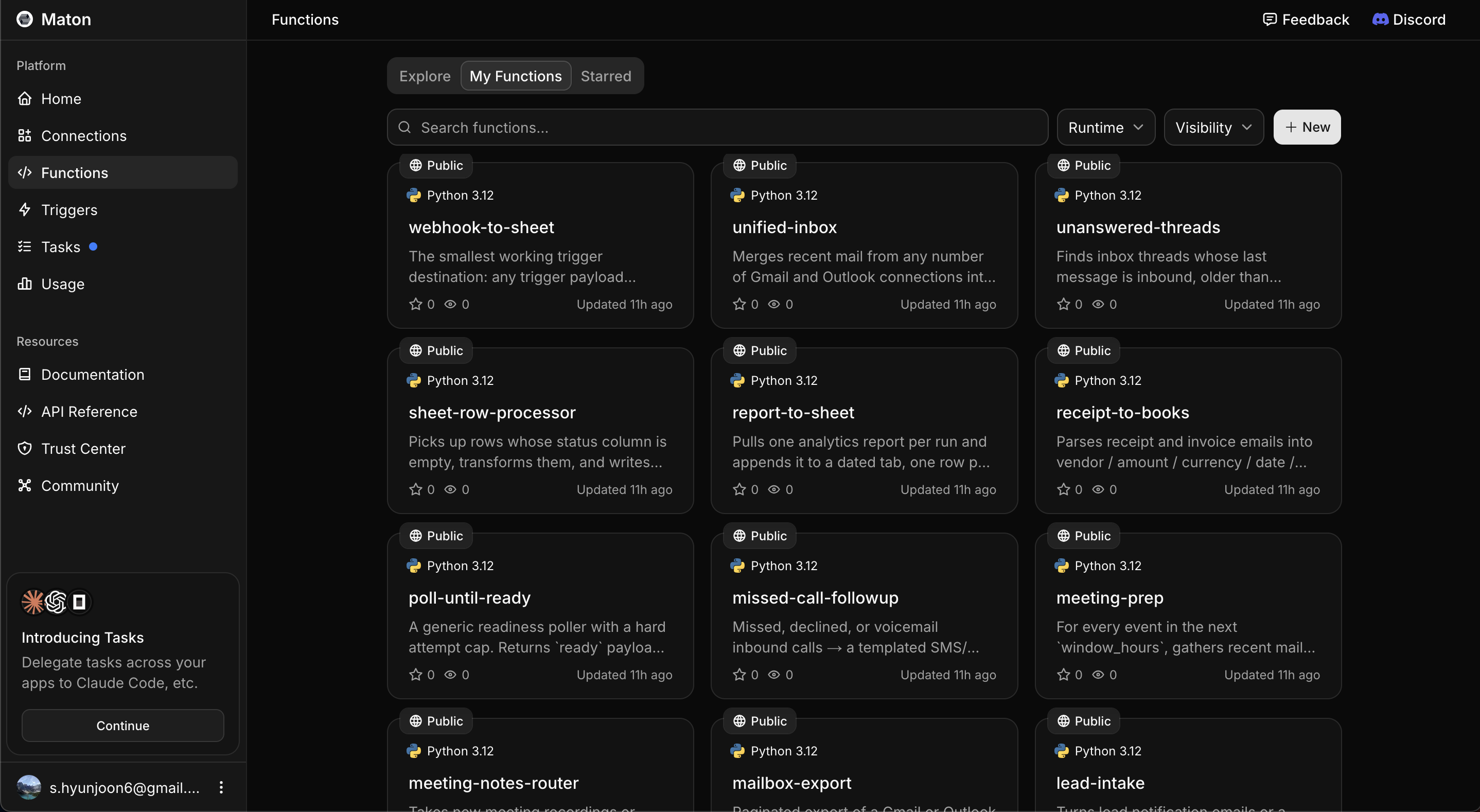
Task: Open the meeting-prep function
Action: tap(1188, 615)
